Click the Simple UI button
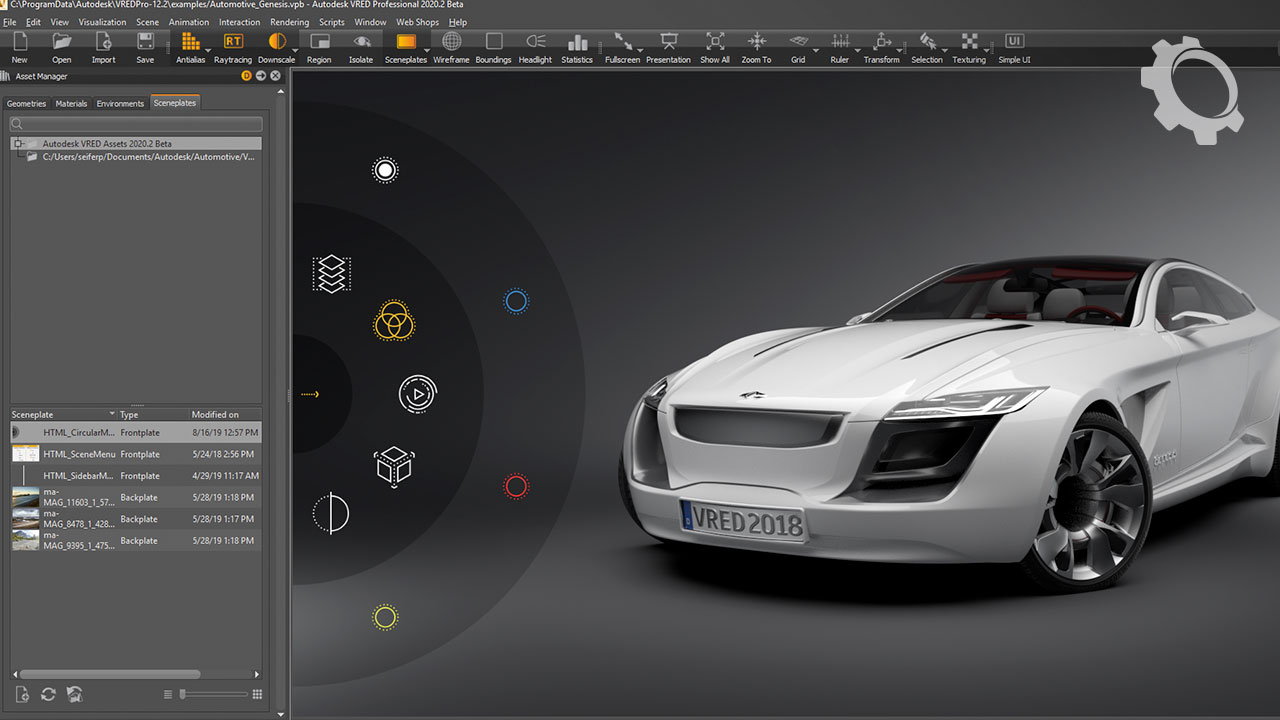1280x720 pixels. coord(1014,42)
